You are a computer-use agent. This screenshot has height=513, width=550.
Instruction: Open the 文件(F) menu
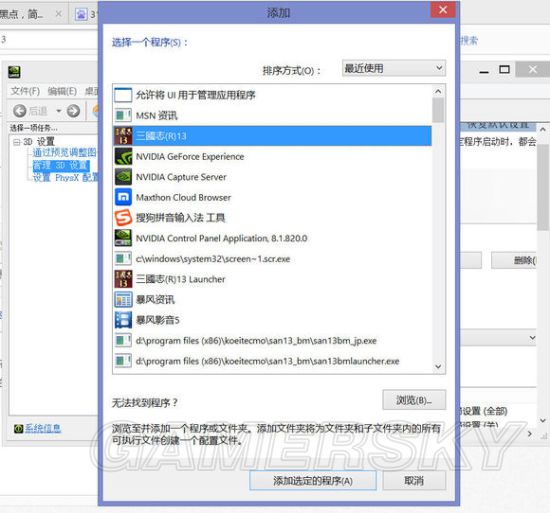point(25,91)
